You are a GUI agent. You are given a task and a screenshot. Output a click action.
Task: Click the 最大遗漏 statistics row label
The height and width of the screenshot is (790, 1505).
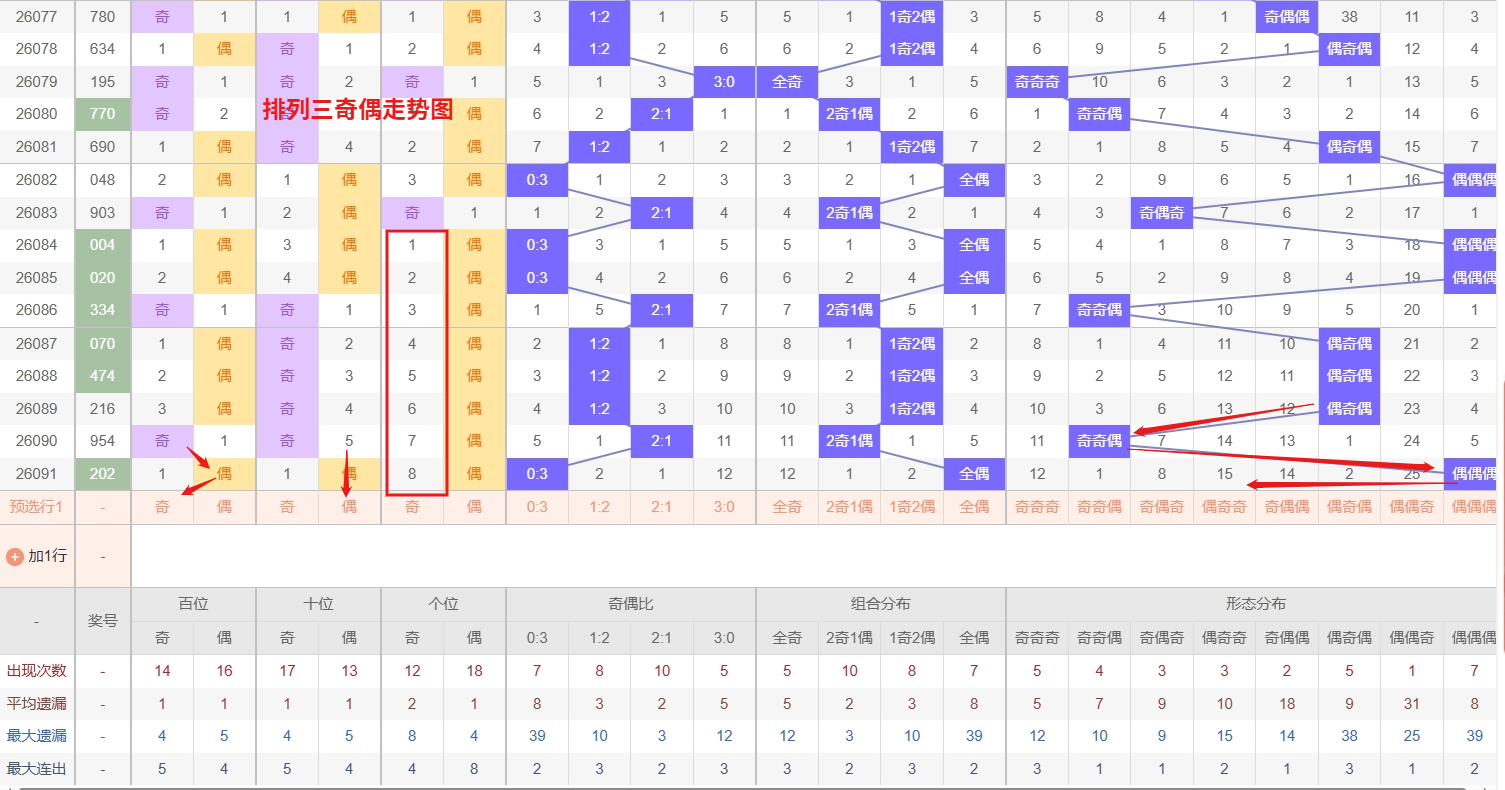click(37, 736)
